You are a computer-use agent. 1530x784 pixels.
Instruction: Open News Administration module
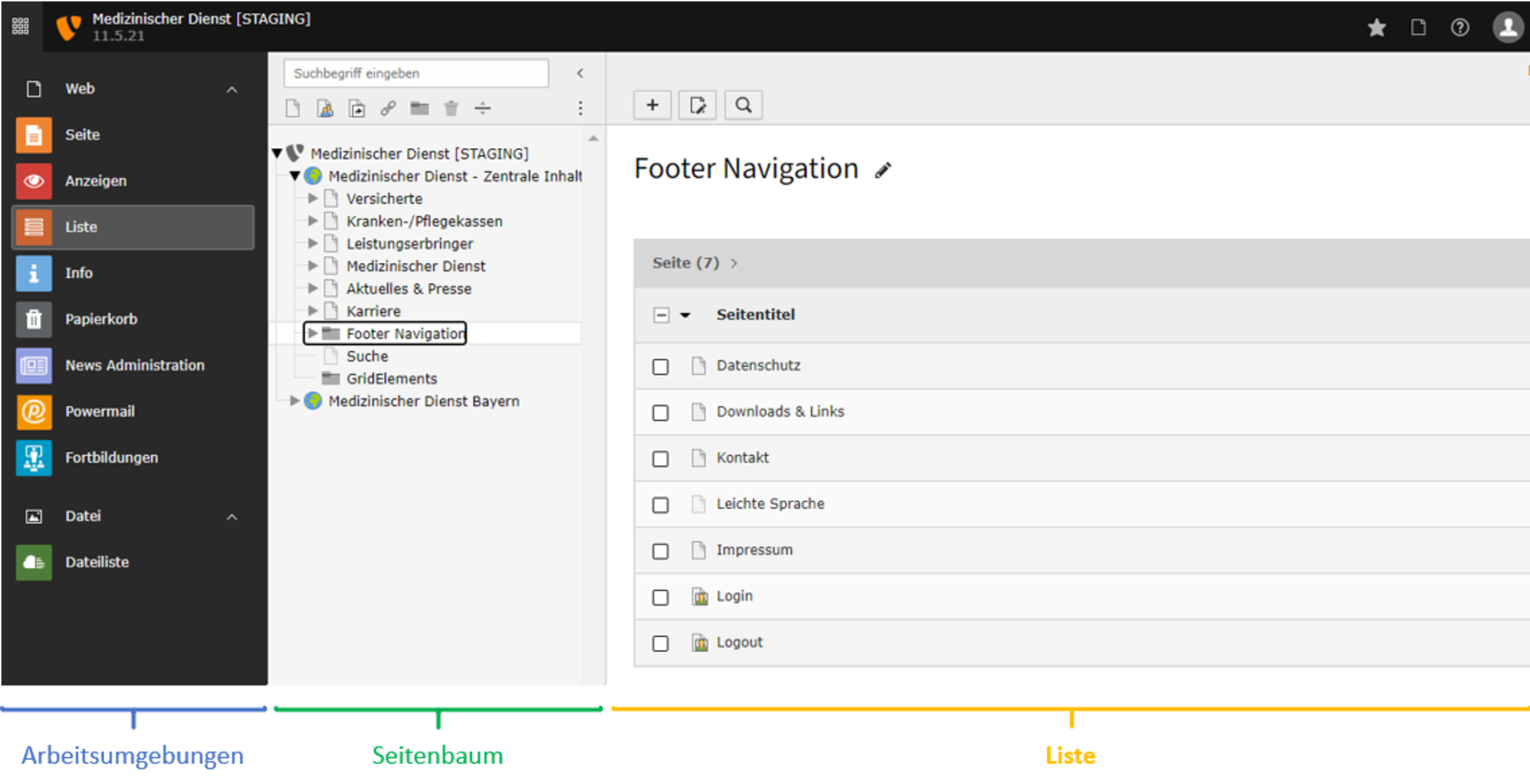coord(134,365)
